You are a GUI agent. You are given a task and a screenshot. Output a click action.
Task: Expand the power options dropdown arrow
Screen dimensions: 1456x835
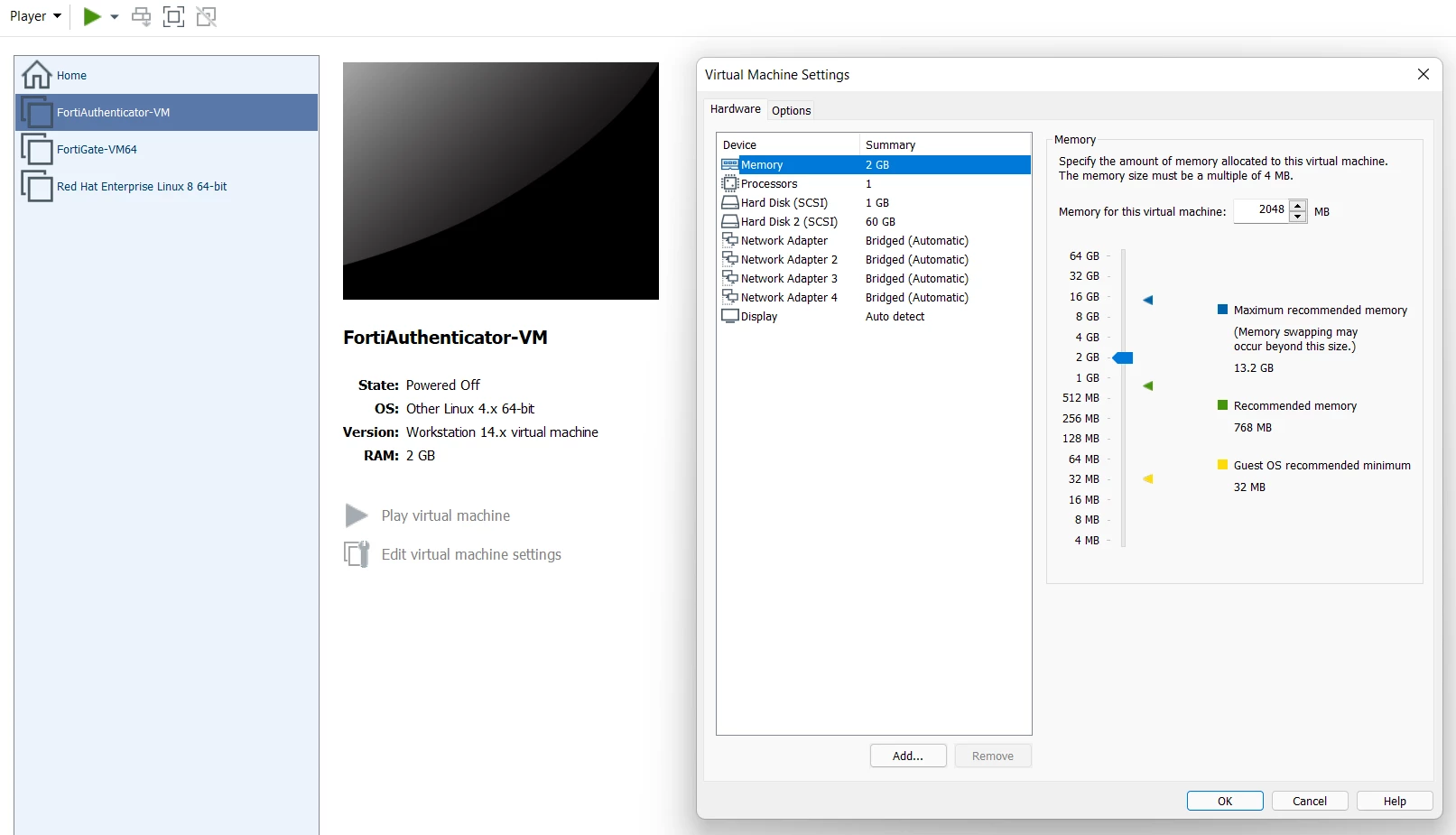pyautogui.click(x=115, y=16)
